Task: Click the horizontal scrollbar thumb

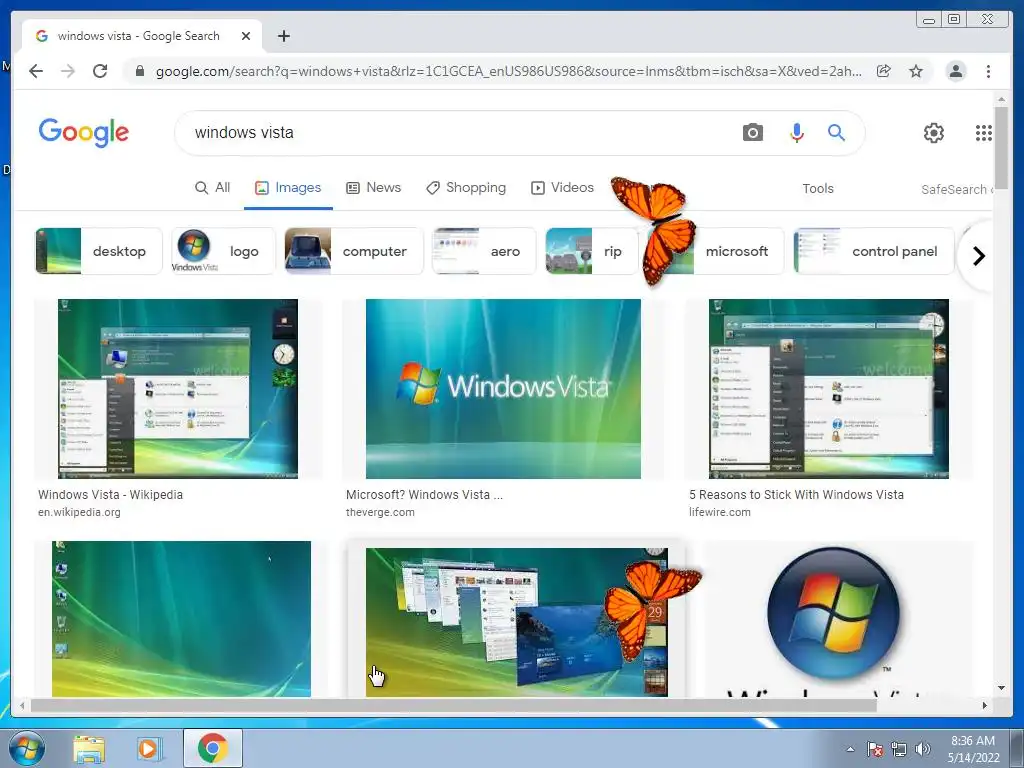Action: pos(453,705)
